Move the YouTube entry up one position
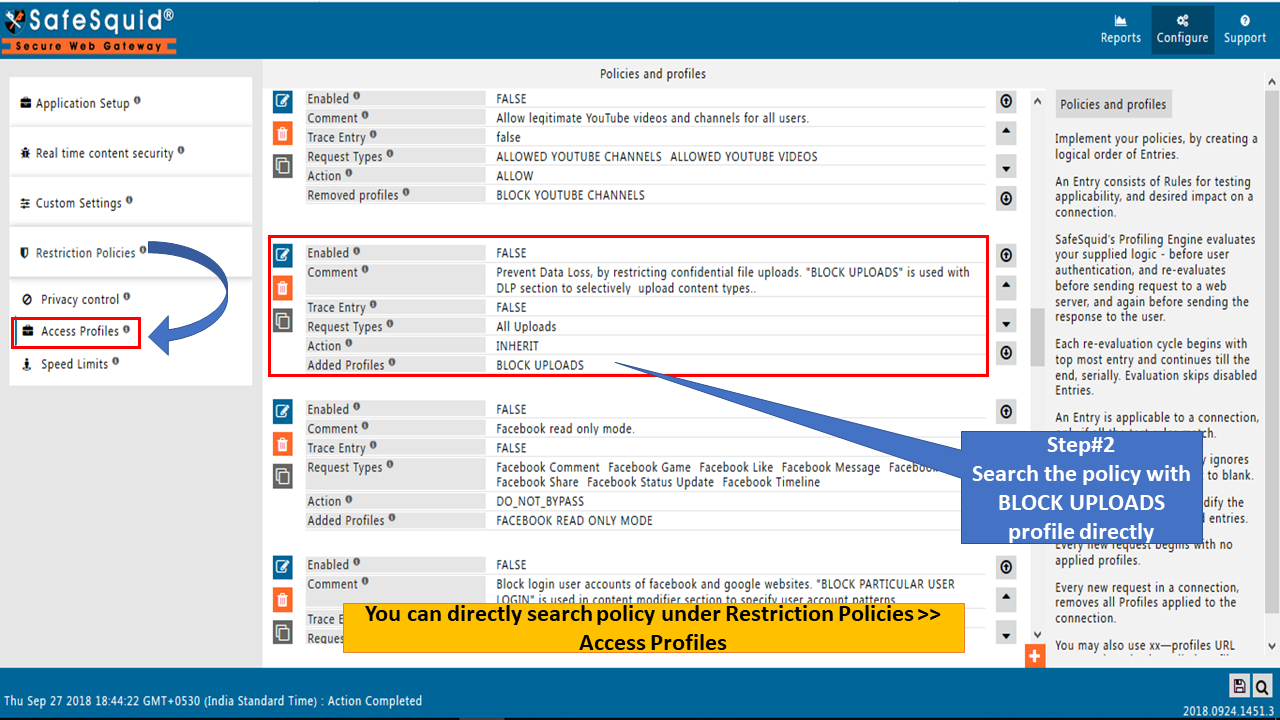1280x720 pixels. click(1006, 132)
